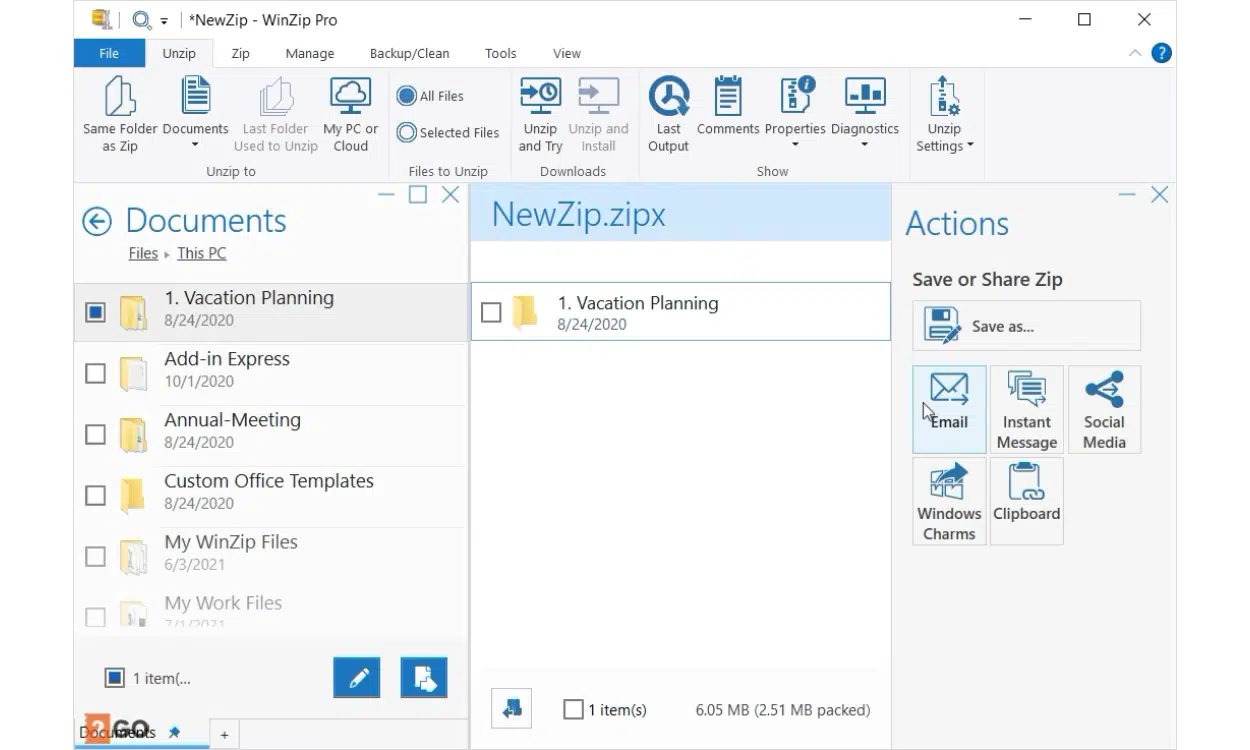Maximize the Documents pane
Viewport: 1250px width, 750px height.
click(x=418, y=194)
